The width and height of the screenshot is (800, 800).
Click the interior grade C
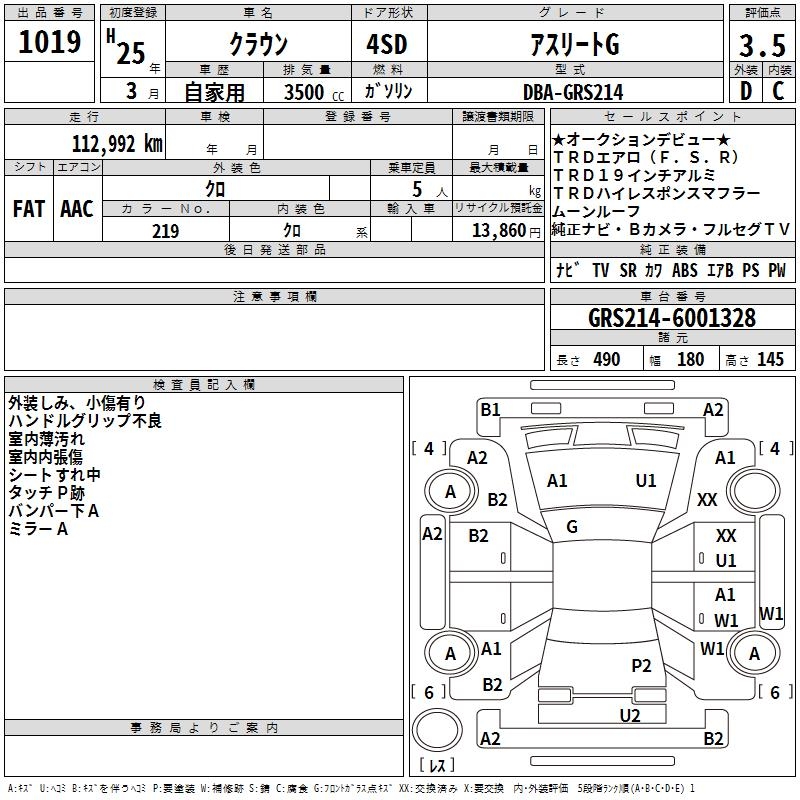tap(778, 91)
